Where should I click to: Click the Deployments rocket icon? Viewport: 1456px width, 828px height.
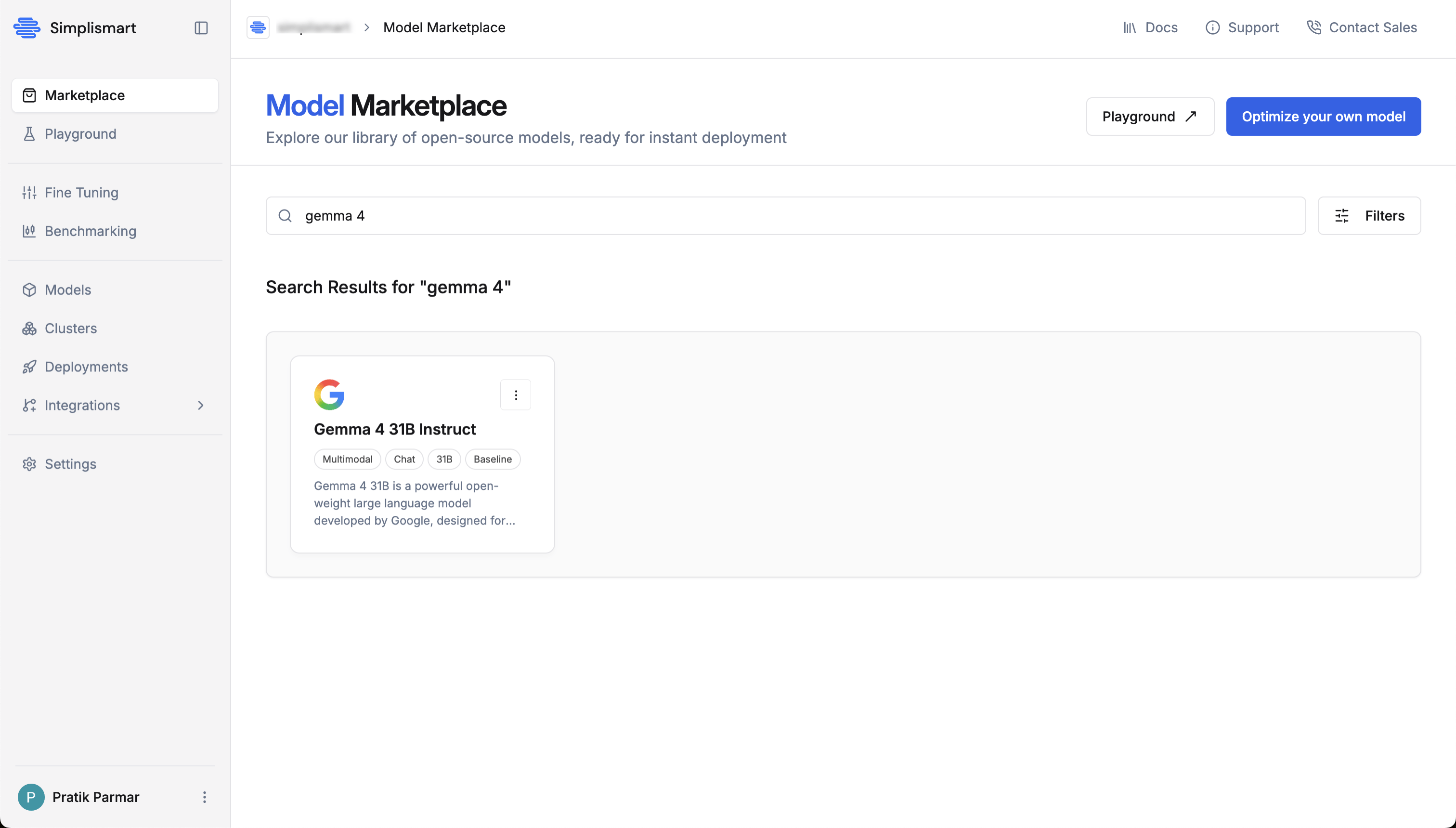click(x=29, y=367)
